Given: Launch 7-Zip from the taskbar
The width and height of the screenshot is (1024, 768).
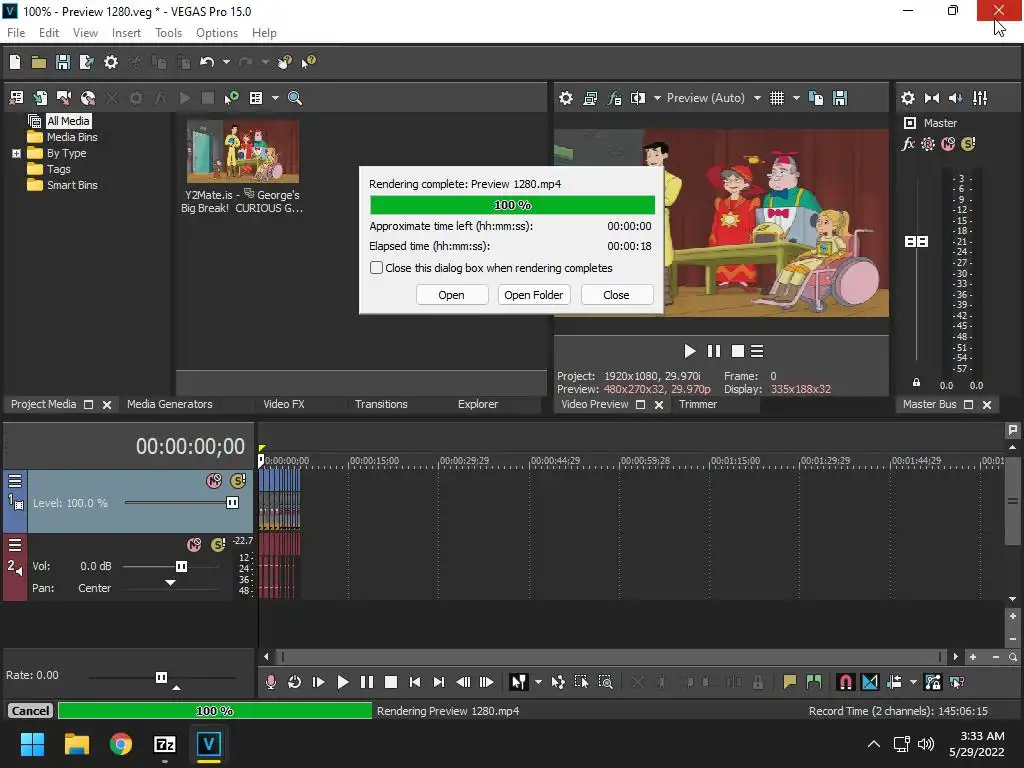Looking at the screenshot, I should coord(165,744).
